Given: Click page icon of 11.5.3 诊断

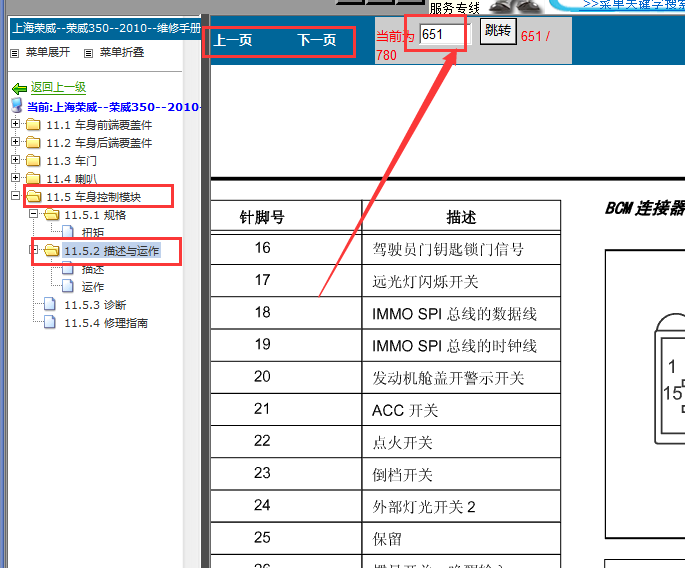Looking at the screenshot, I should (x=50, y=304).
